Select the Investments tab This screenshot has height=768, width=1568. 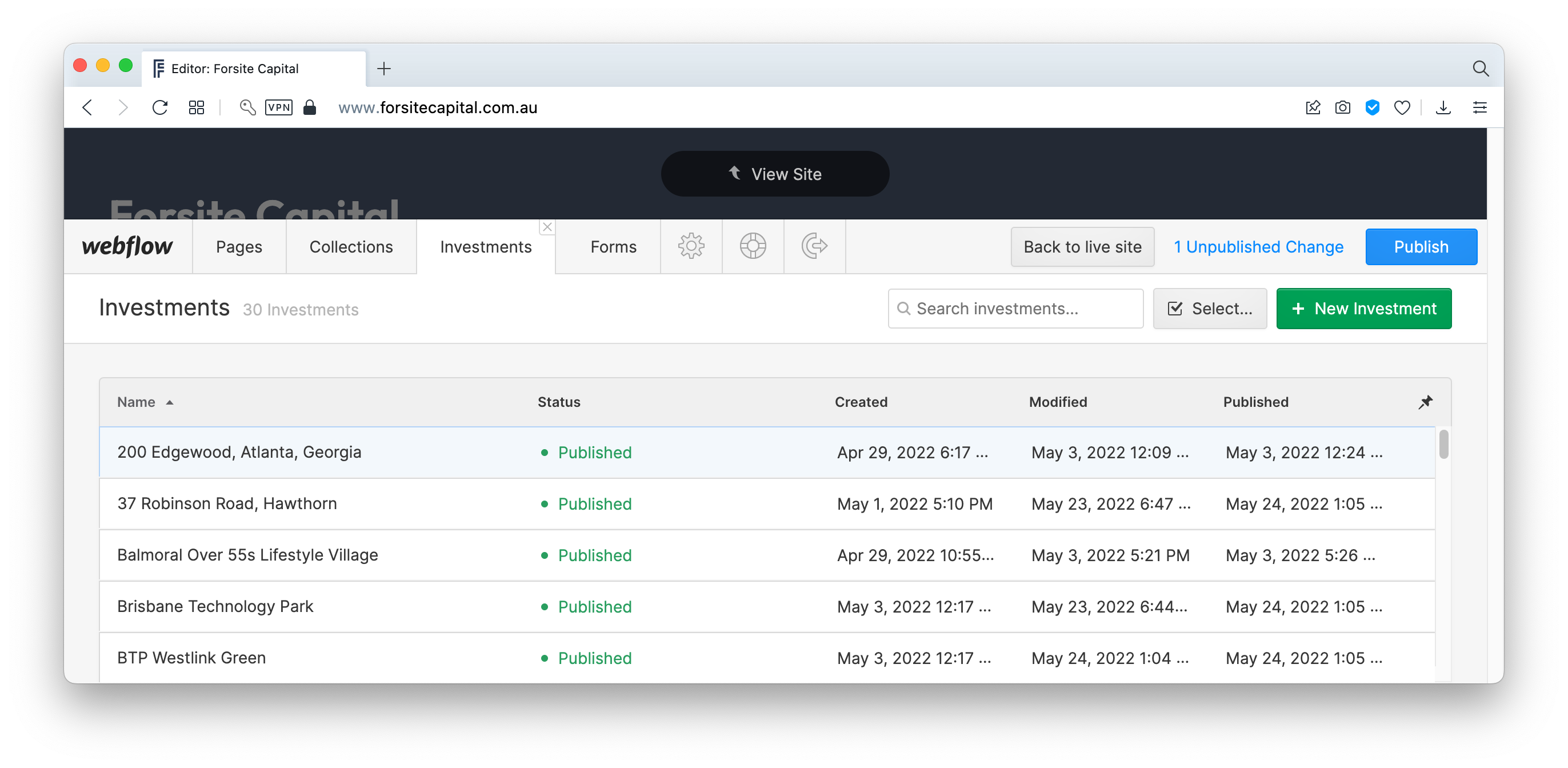(x=486, y=247)
